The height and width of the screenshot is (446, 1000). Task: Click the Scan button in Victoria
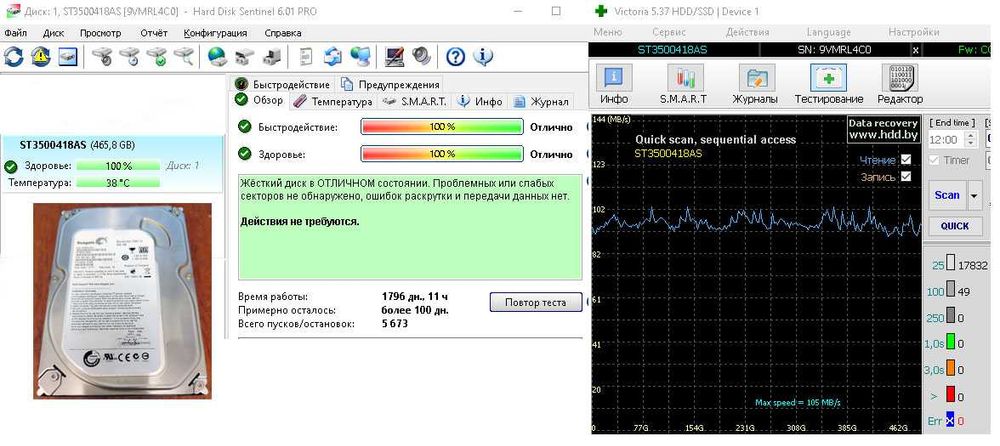click(947, 195)
